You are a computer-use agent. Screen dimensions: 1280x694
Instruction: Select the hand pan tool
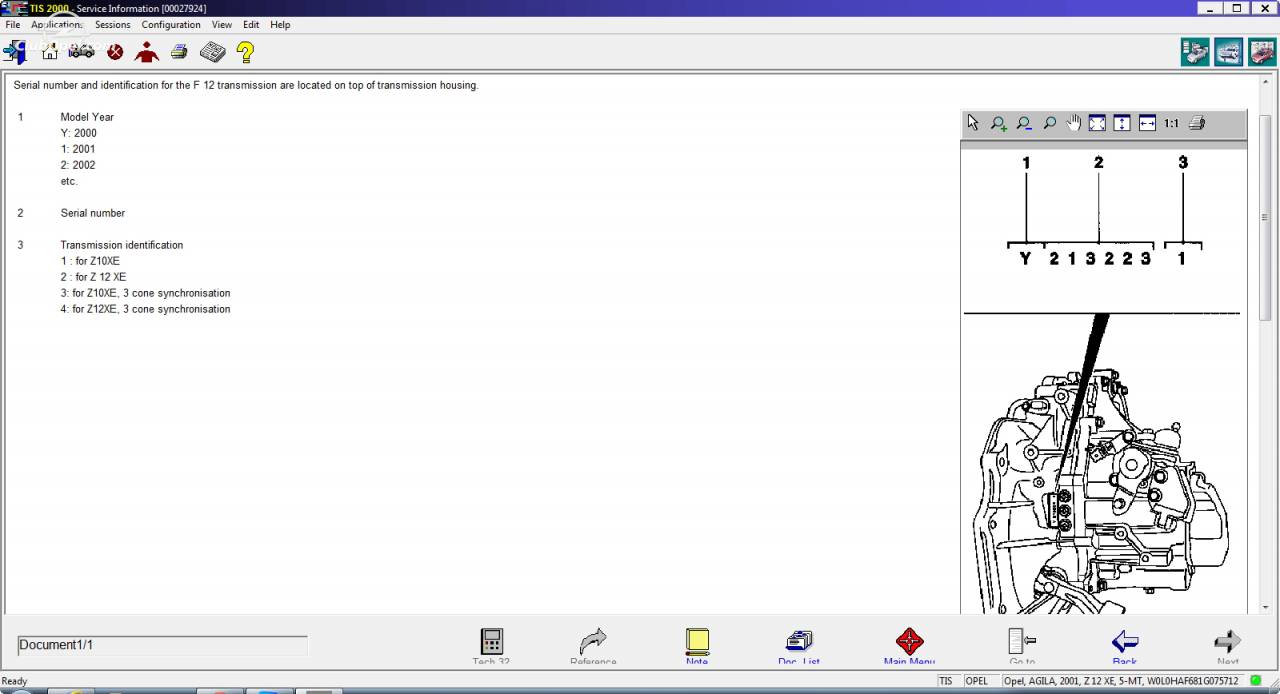(1073, 123)
